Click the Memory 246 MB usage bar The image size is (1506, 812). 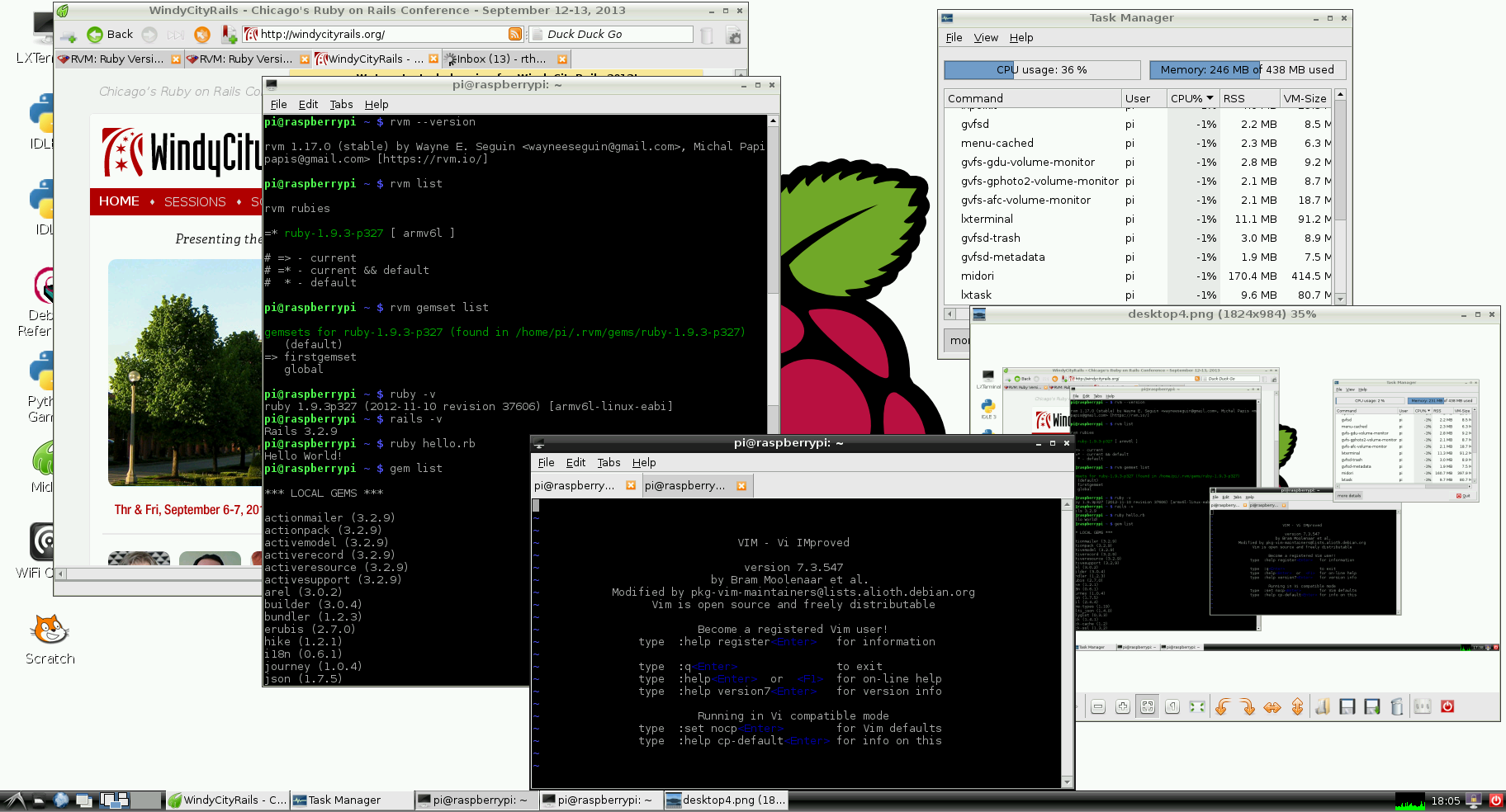(x=1248, y=70)
